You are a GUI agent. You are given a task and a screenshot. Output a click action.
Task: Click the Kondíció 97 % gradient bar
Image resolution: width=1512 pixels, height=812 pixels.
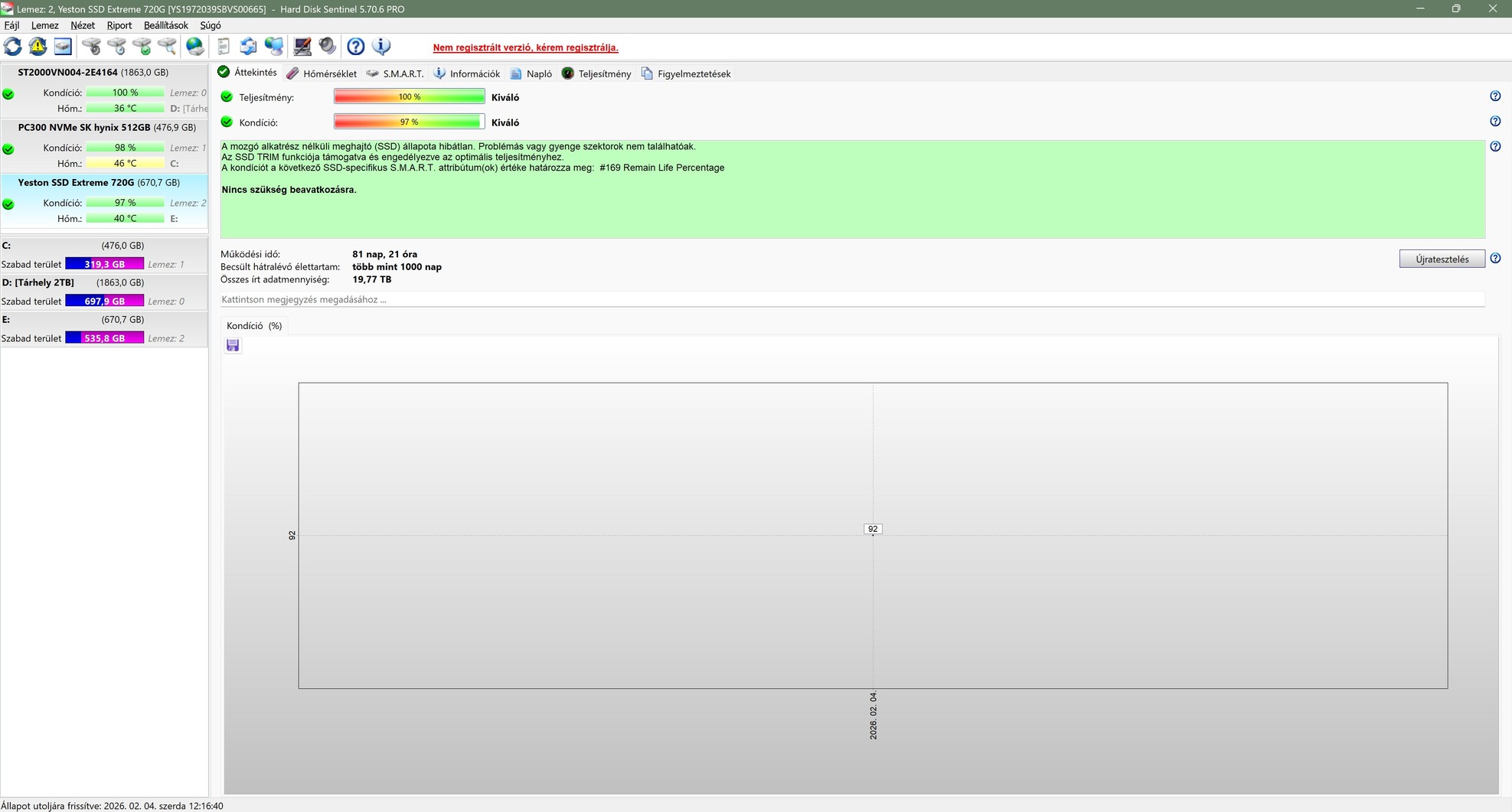click(410, 122)
